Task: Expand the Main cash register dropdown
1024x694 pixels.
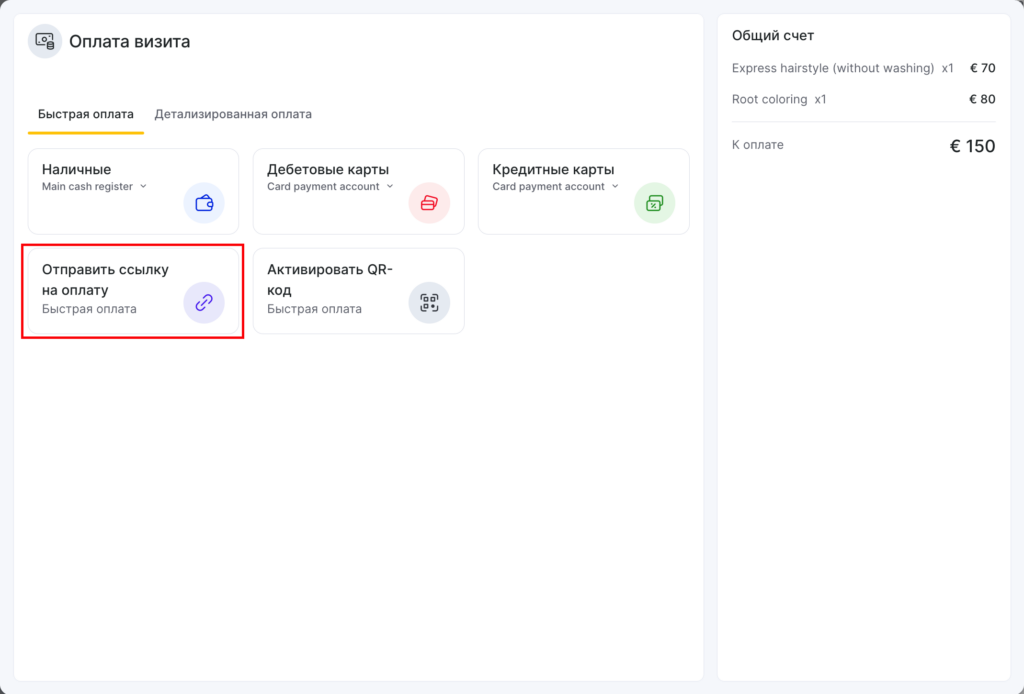Action: click(x=143, y=186)
